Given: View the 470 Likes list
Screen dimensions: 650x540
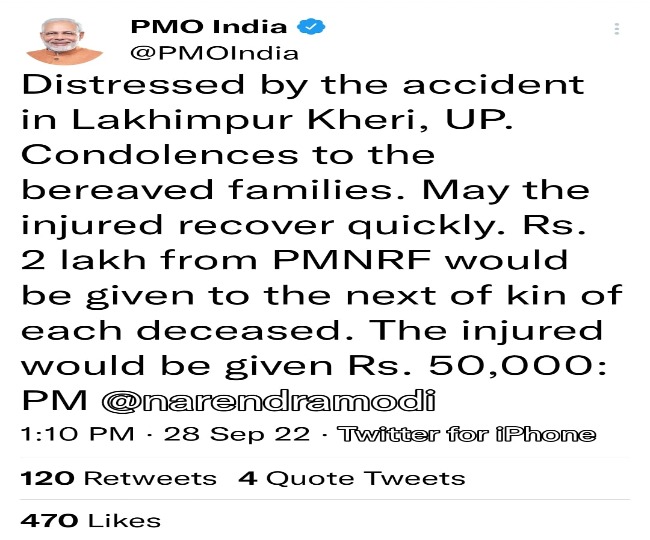Looking at the screenshot, I should [90, 521].
